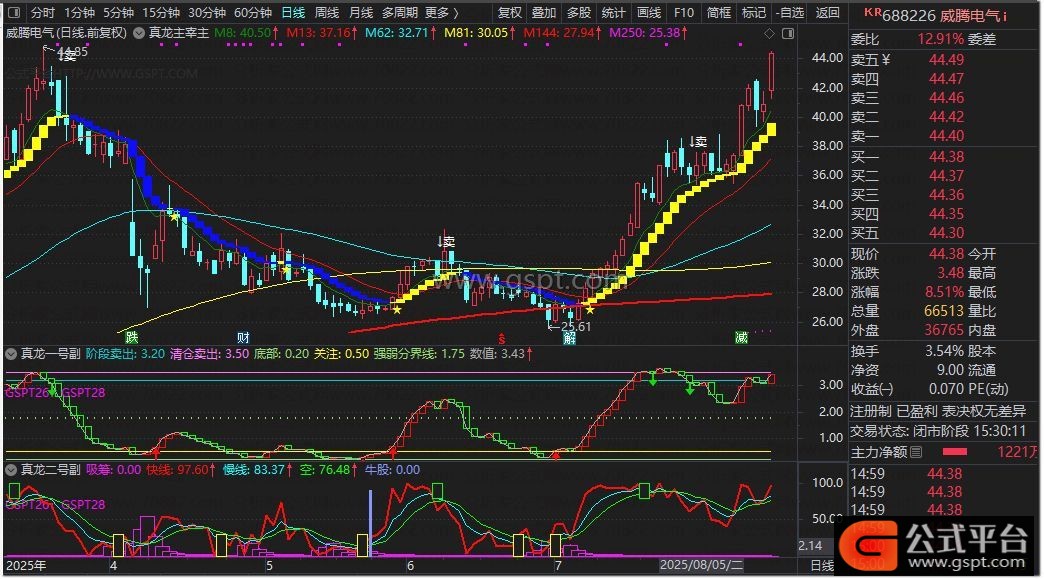Switch to 1分钟 chart period
This screenshot has height=579, width=1044.
click(x=79, y=13)
